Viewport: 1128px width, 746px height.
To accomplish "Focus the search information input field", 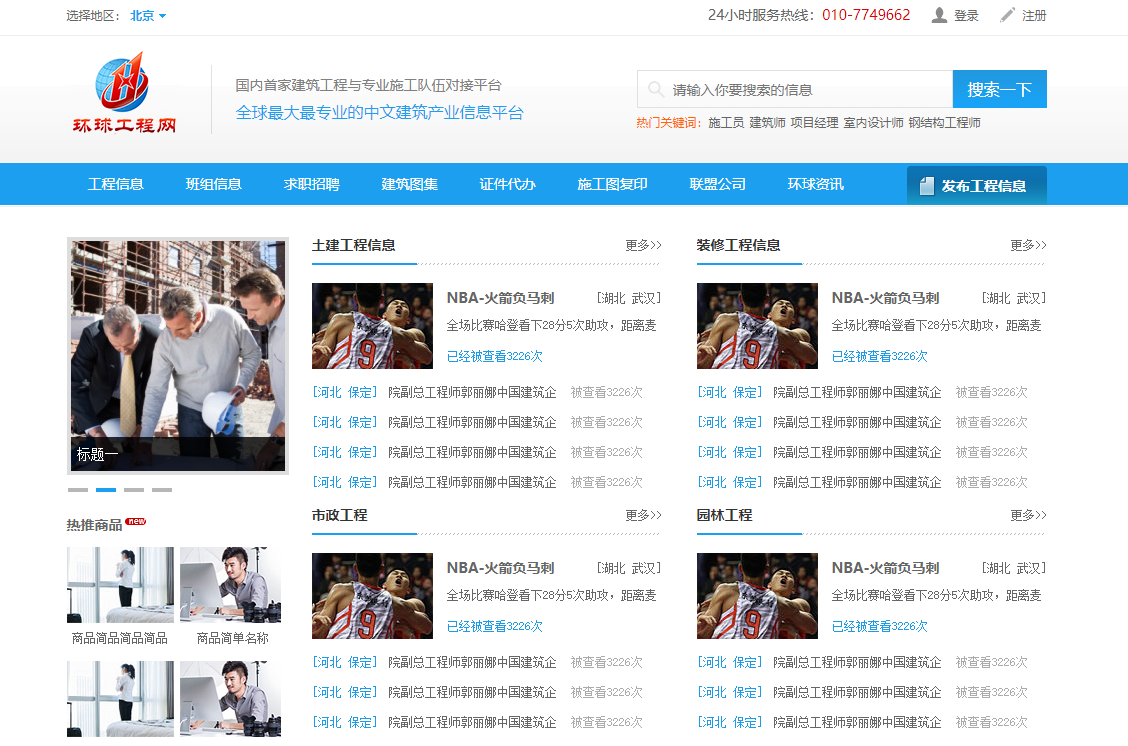I will pyautogui.click(x=805, y=89).
